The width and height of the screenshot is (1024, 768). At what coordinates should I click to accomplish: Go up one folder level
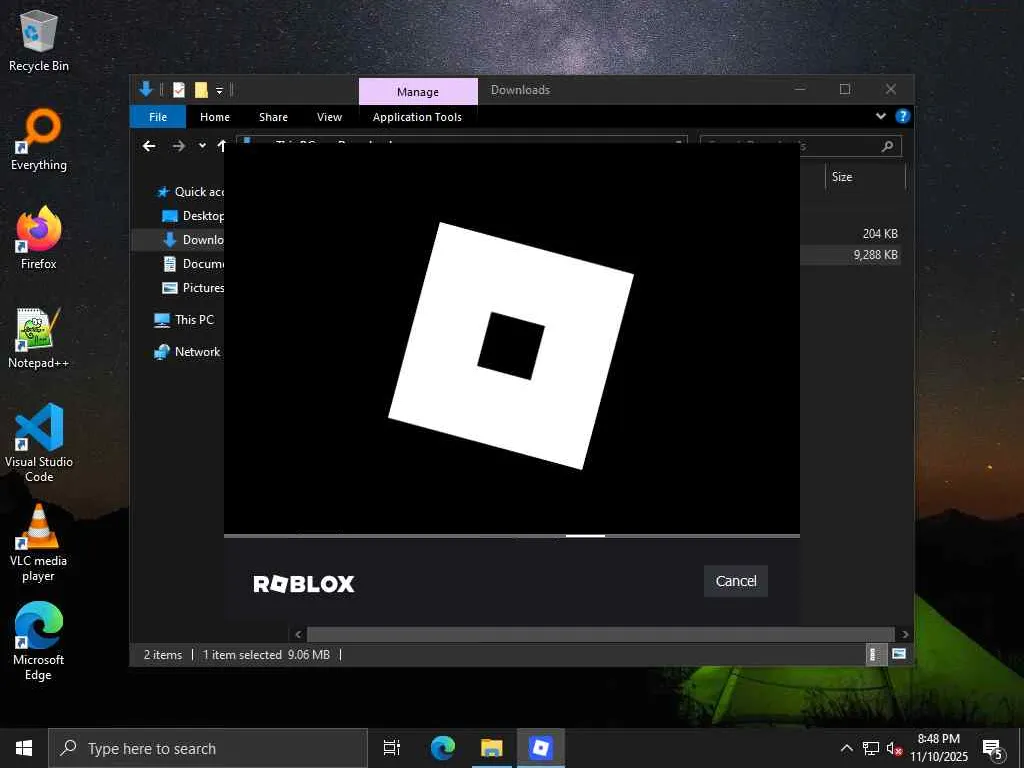point(221,146)
